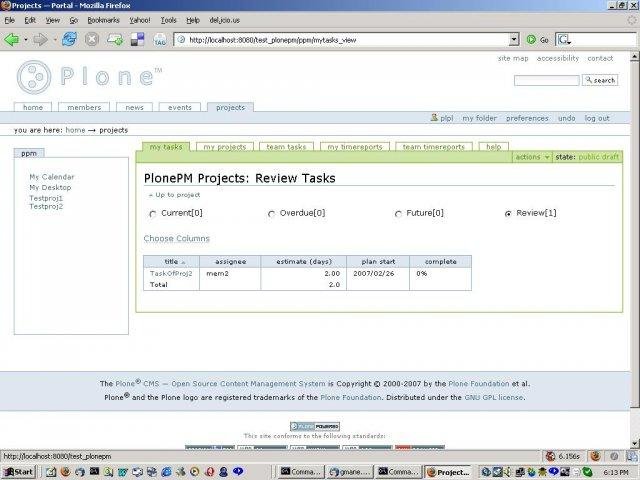
Task: Open Testproj2 in the sidebar
Action: pos(46,206)
